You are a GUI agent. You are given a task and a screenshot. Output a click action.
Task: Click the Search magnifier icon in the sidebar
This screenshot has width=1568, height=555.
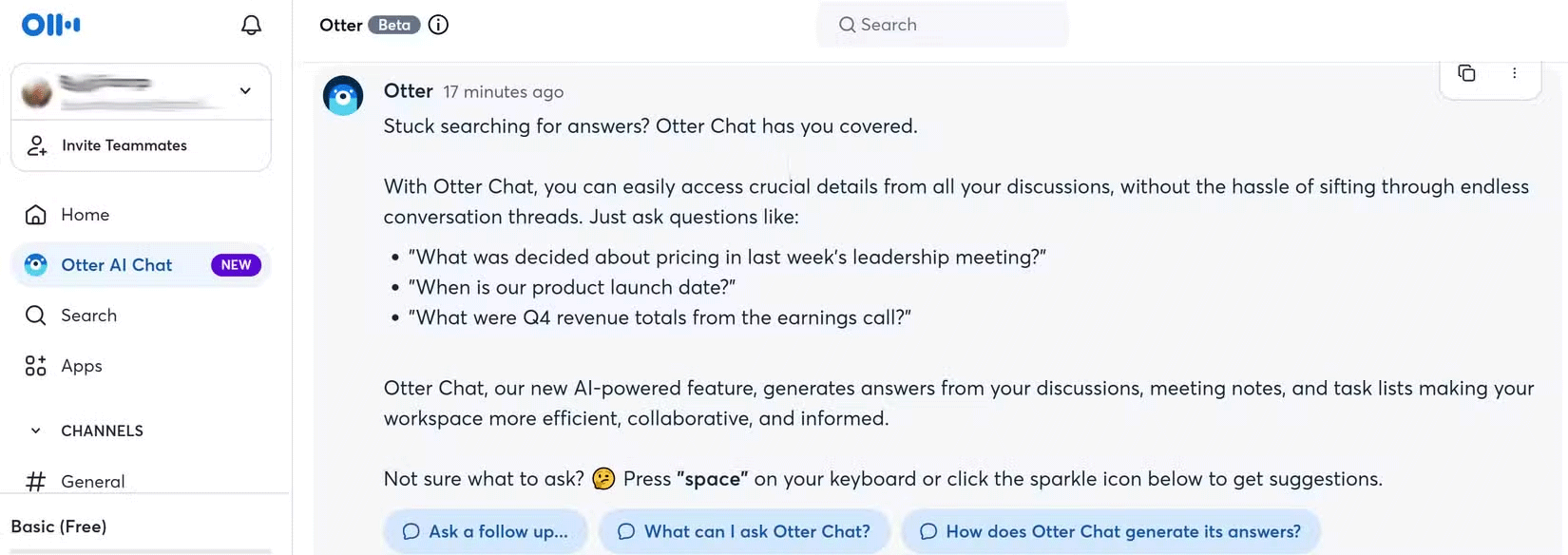[x=37, y=315]
